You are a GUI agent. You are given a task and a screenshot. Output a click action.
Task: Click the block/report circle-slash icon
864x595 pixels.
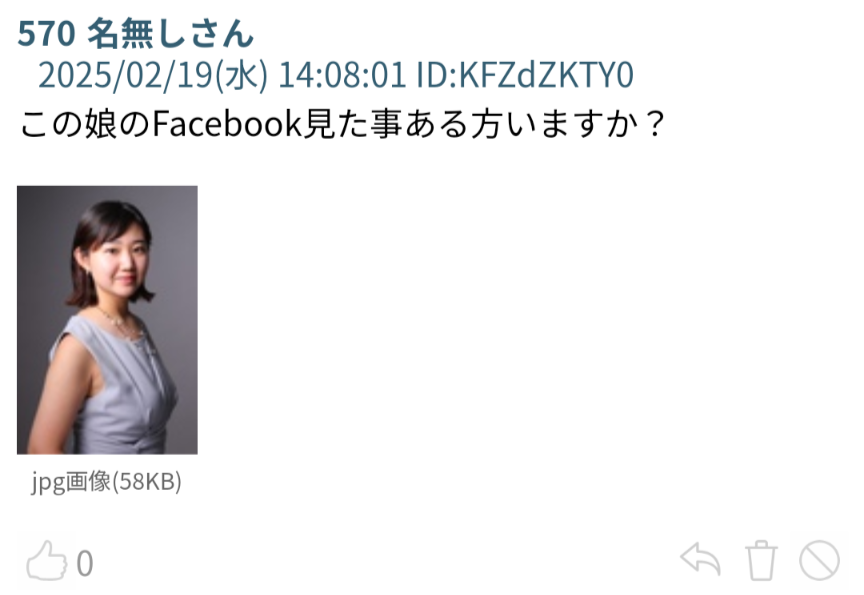[819, 560]
